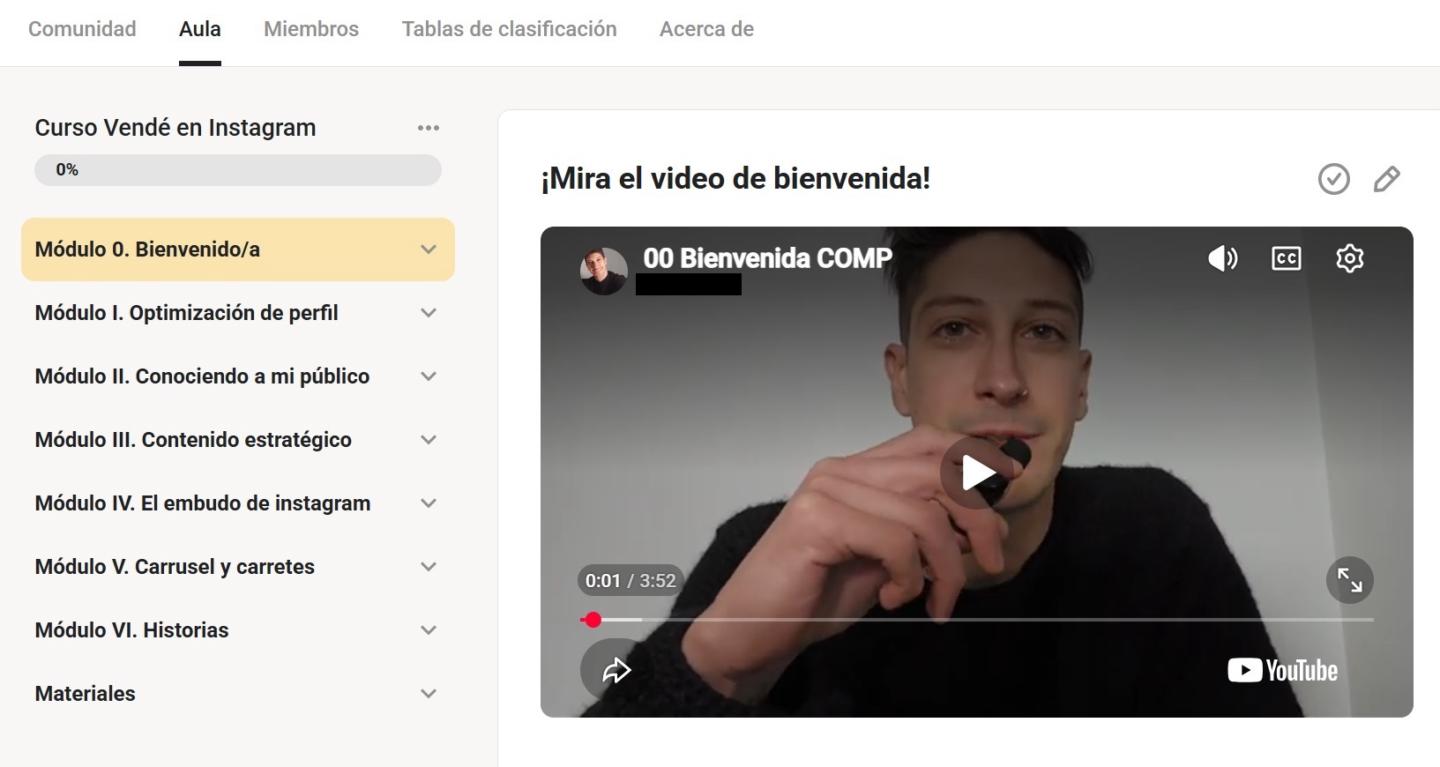The height and width of the screenshot is (767, 1440).
Task: Select Módulo 0. Bienvenido/a label
Action: [x=147, y=249]
